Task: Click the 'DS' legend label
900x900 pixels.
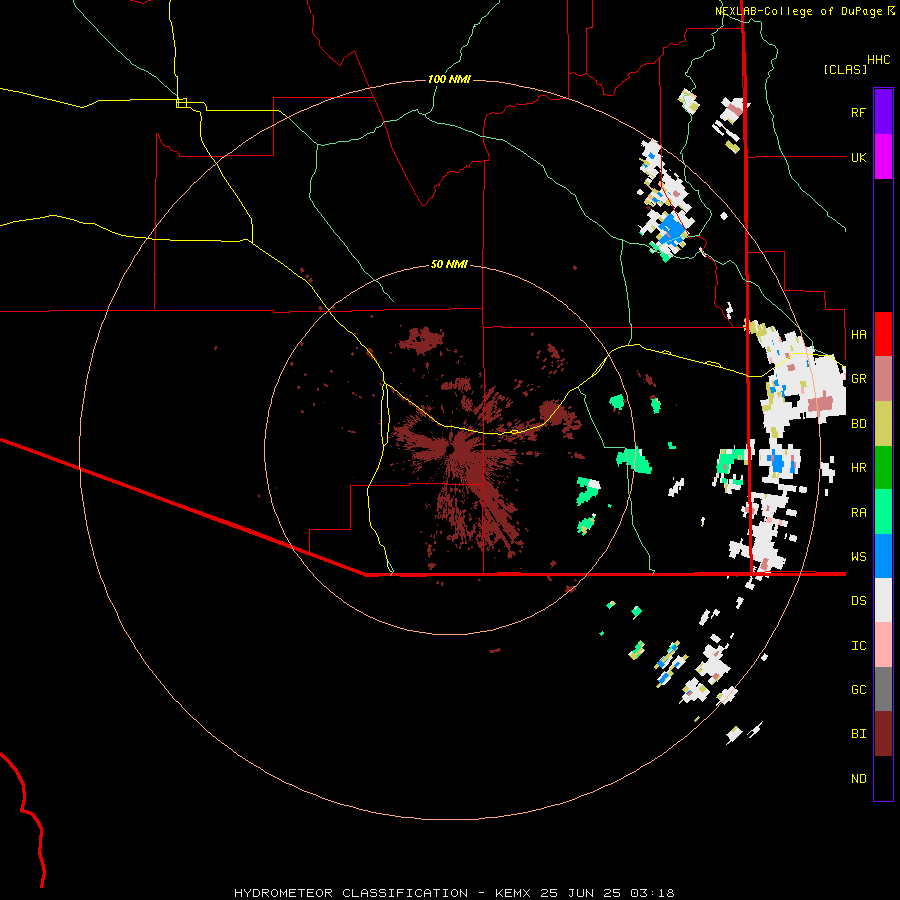Action: click(x=858, y=600)
